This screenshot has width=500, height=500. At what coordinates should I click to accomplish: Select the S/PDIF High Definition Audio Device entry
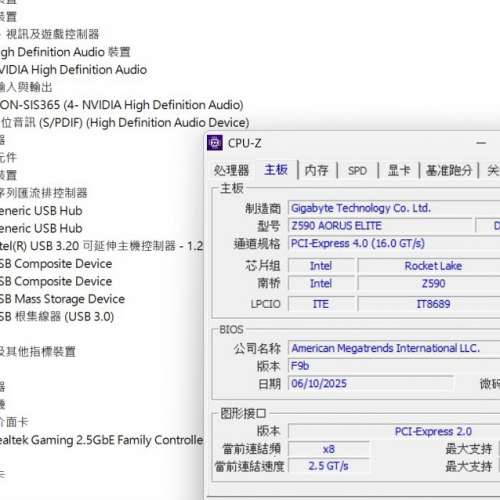click(125, 123)
